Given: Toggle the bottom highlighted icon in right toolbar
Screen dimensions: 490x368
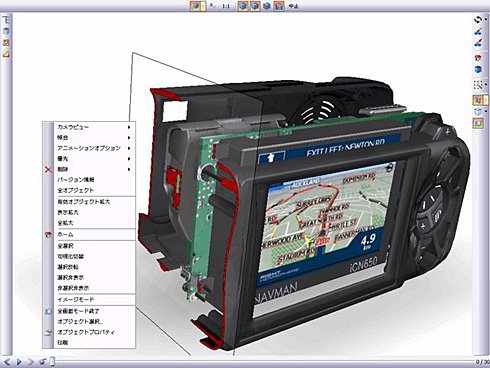Looking at the screenshot, I should pos(478,123).
